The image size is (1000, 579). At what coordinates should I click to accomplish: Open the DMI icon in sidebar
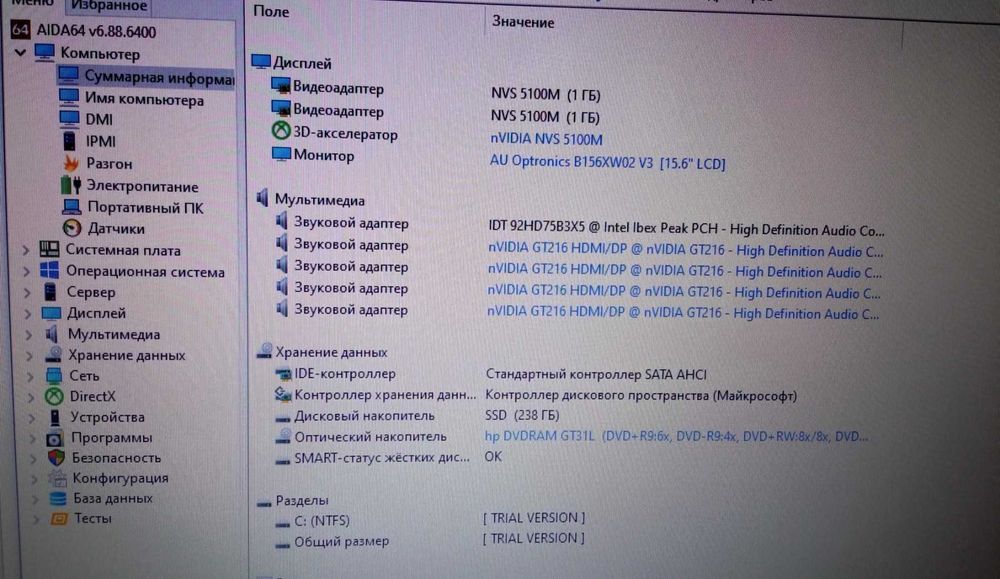coord(69,119)
